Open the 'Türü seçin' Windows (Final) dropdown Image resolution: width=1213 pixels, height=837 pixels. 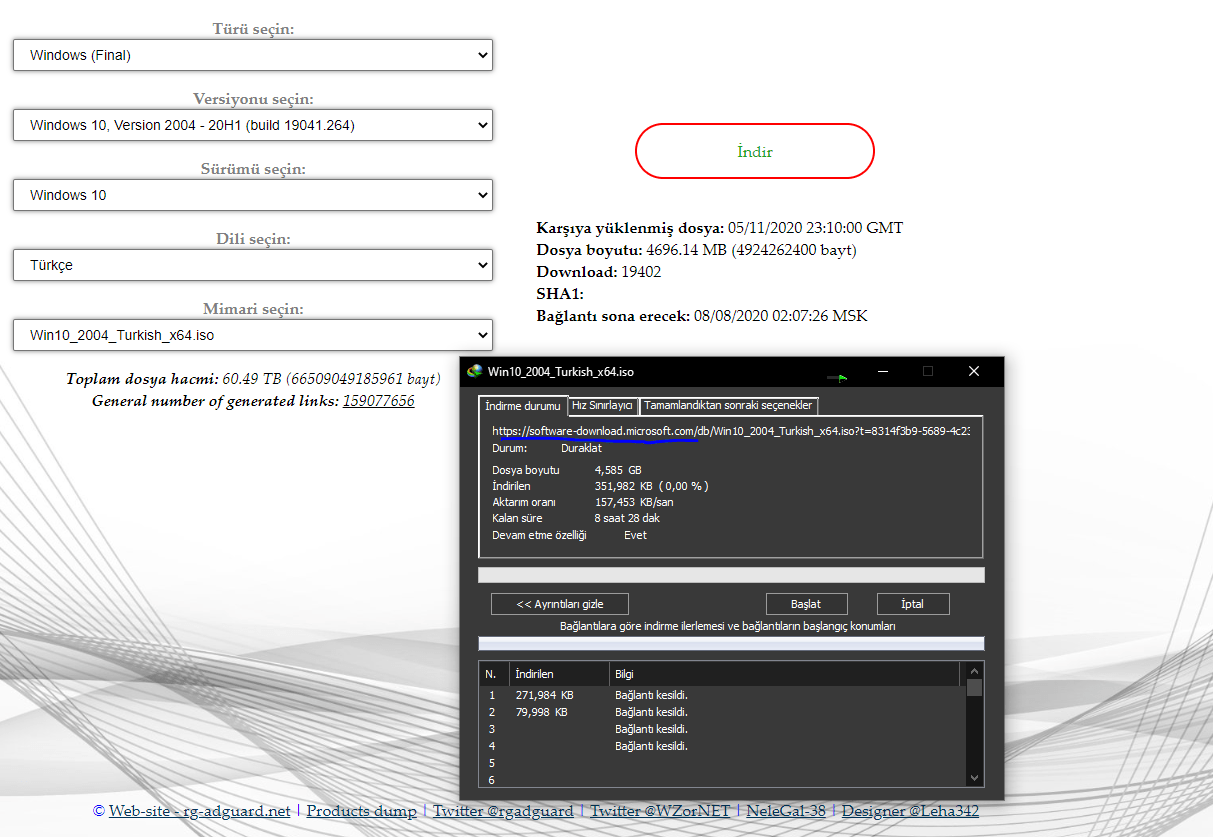[253, 55]
